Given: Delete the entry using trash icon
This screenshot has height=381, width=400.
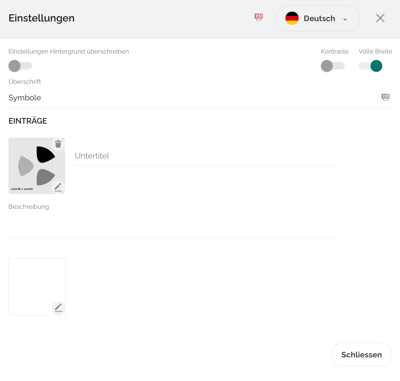Looking at the screenshot, I should point(58,144).
